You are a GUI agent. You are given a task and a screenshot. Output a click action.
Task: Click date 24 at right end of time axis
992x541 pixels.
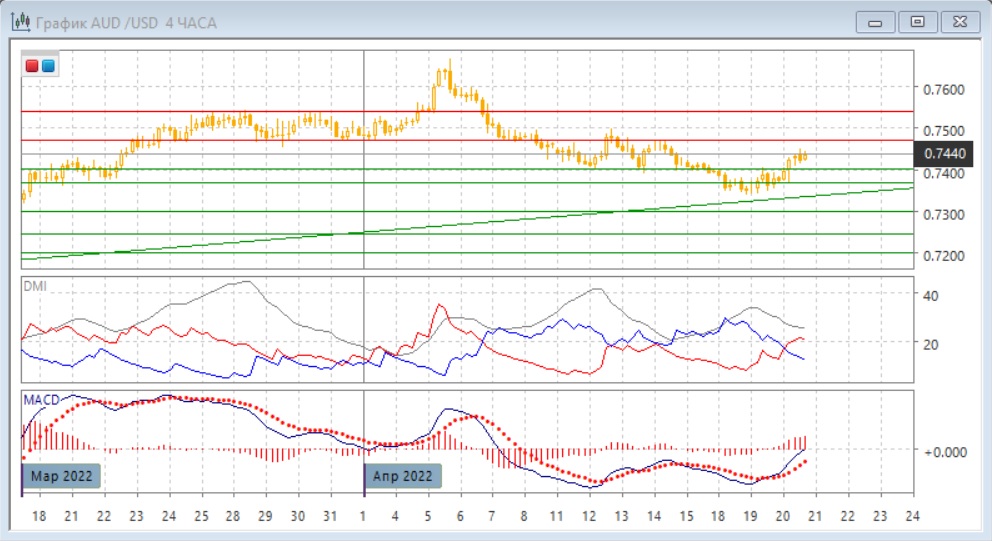point(911,517)
